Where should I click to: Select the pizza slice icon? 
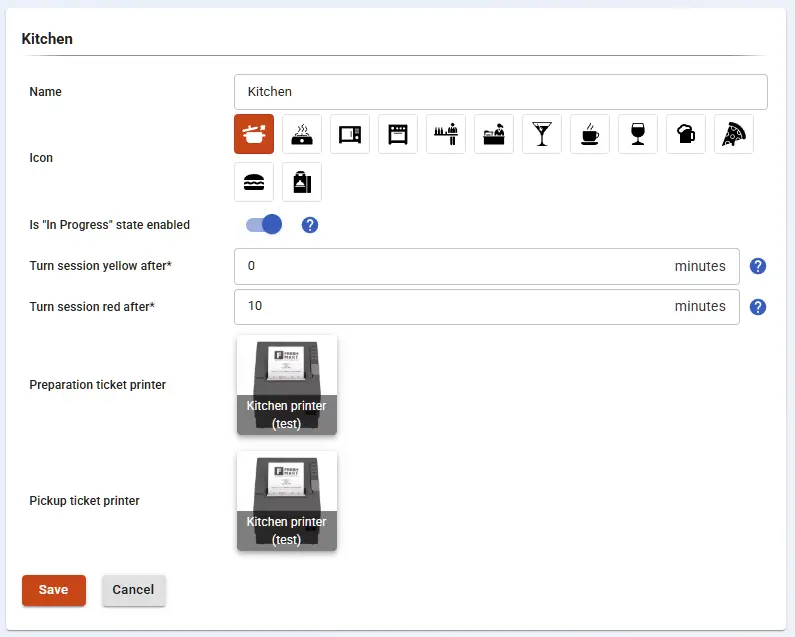coord(734,134)
